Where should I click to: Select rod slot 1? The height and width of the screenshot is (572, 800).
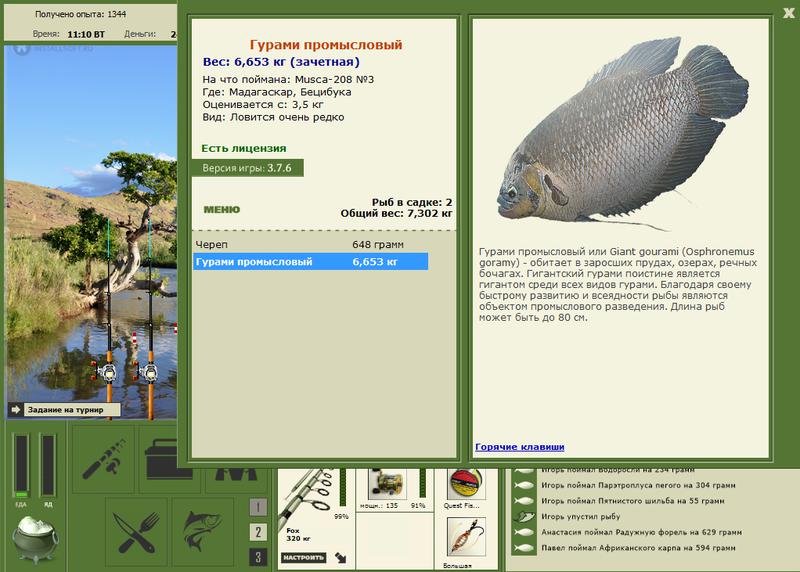point(258,507)
